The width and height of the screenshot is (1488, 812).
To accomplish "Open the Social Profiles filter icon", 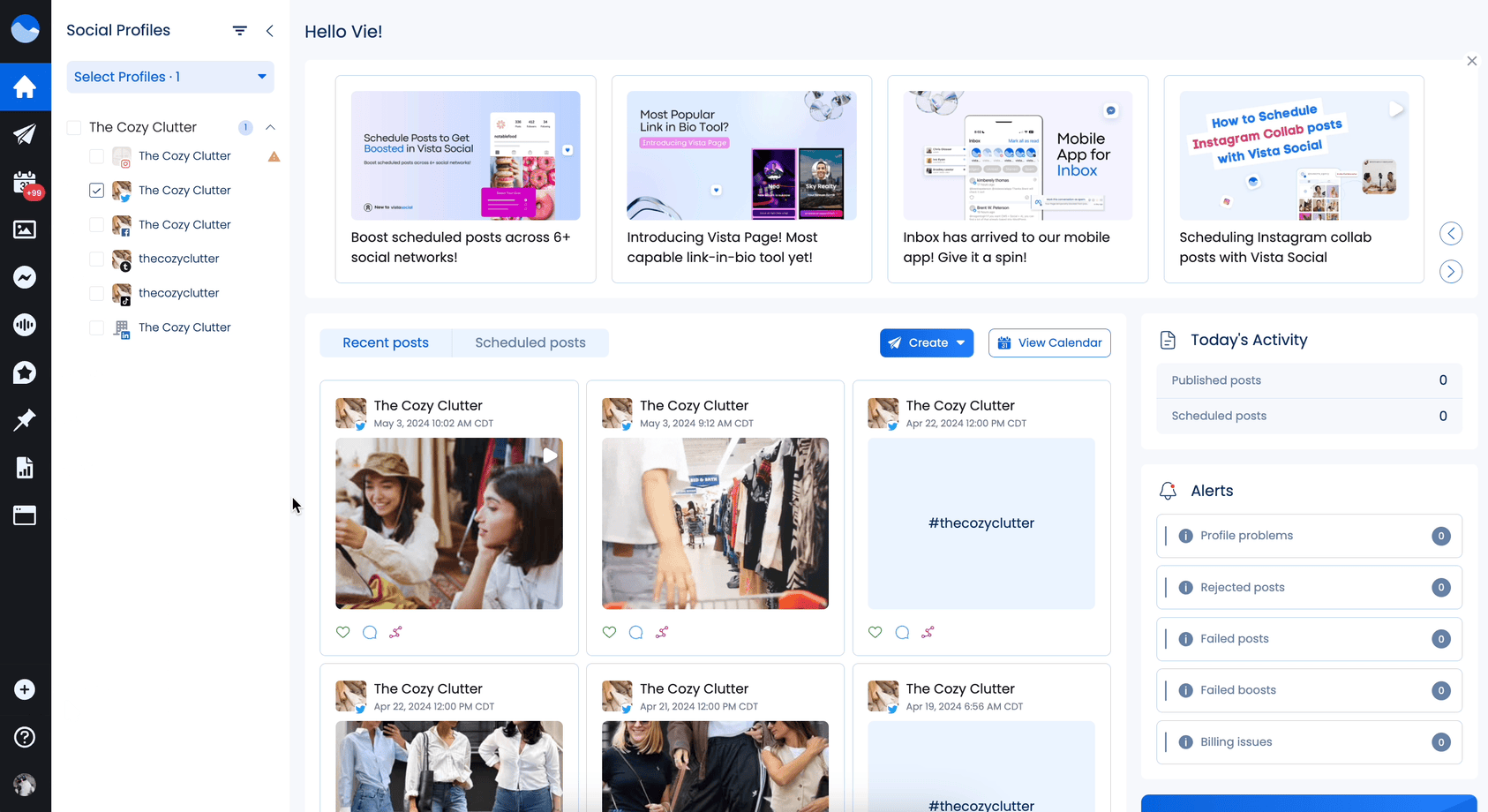I will point(239,30).
